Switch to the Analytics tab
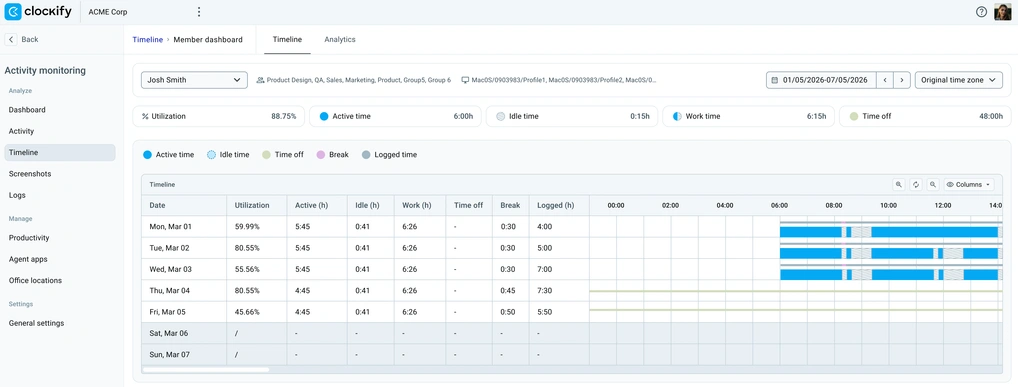Screen dimensions: 1018x387 pos(340,39)
